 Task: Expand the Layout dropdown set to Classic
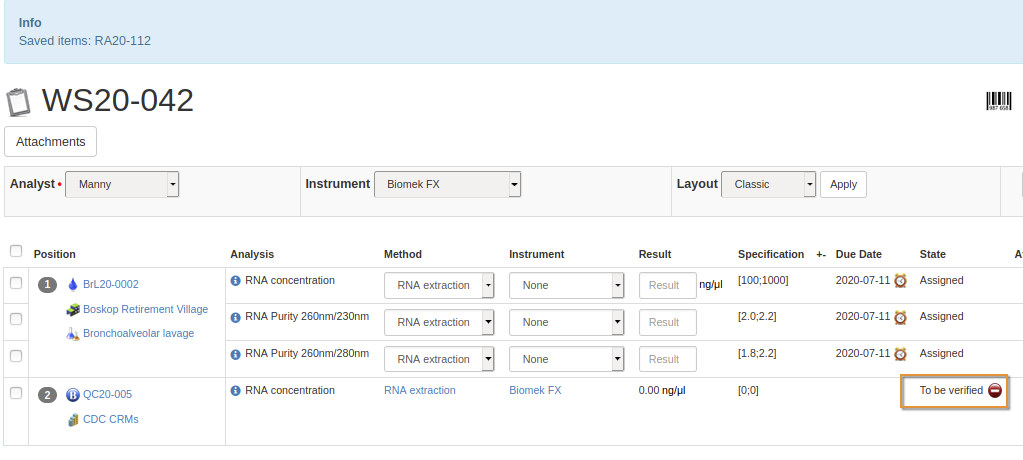click(768, 185)
